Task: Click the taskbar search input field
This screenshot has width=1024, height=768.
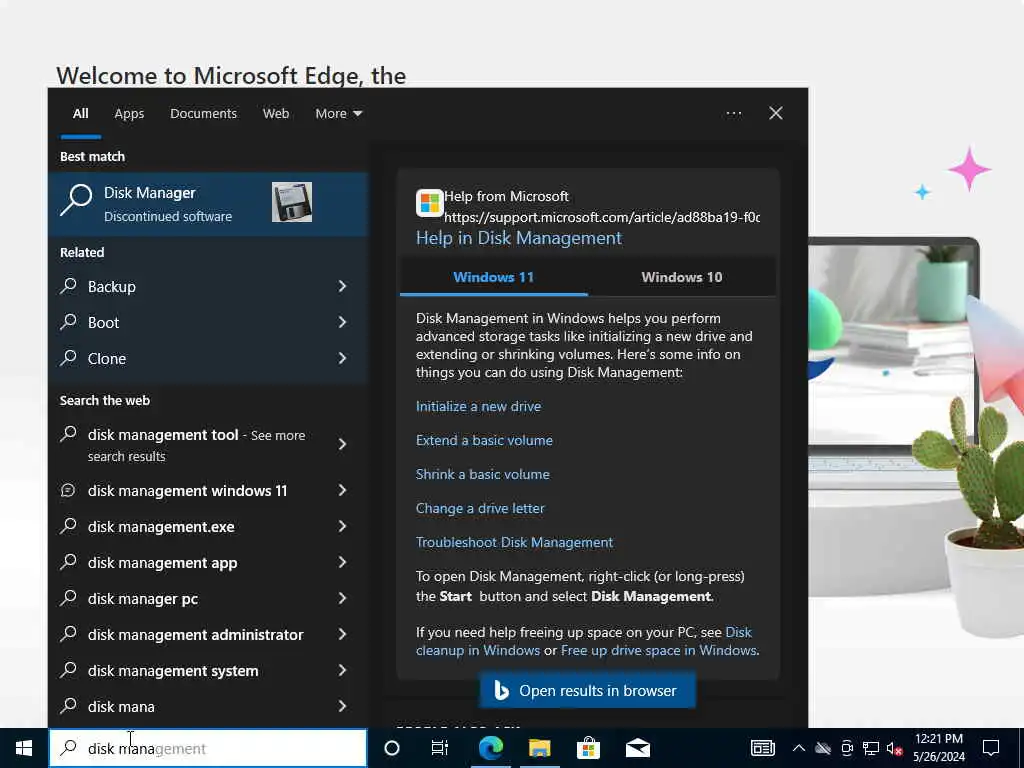Action: pos(208,748)
